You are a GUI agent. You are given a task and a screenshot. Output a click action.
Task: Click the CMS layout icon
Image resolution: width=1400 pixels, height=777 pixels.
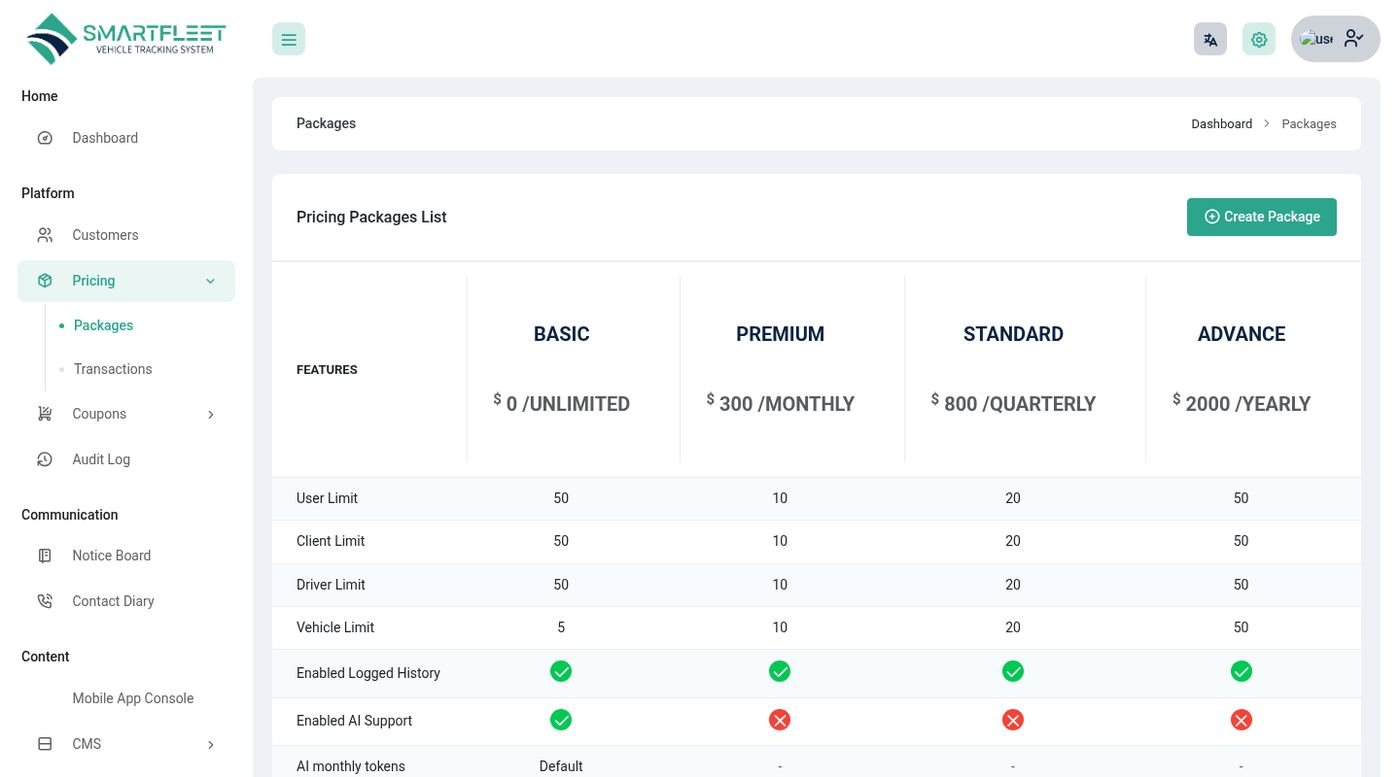[45, 744]
